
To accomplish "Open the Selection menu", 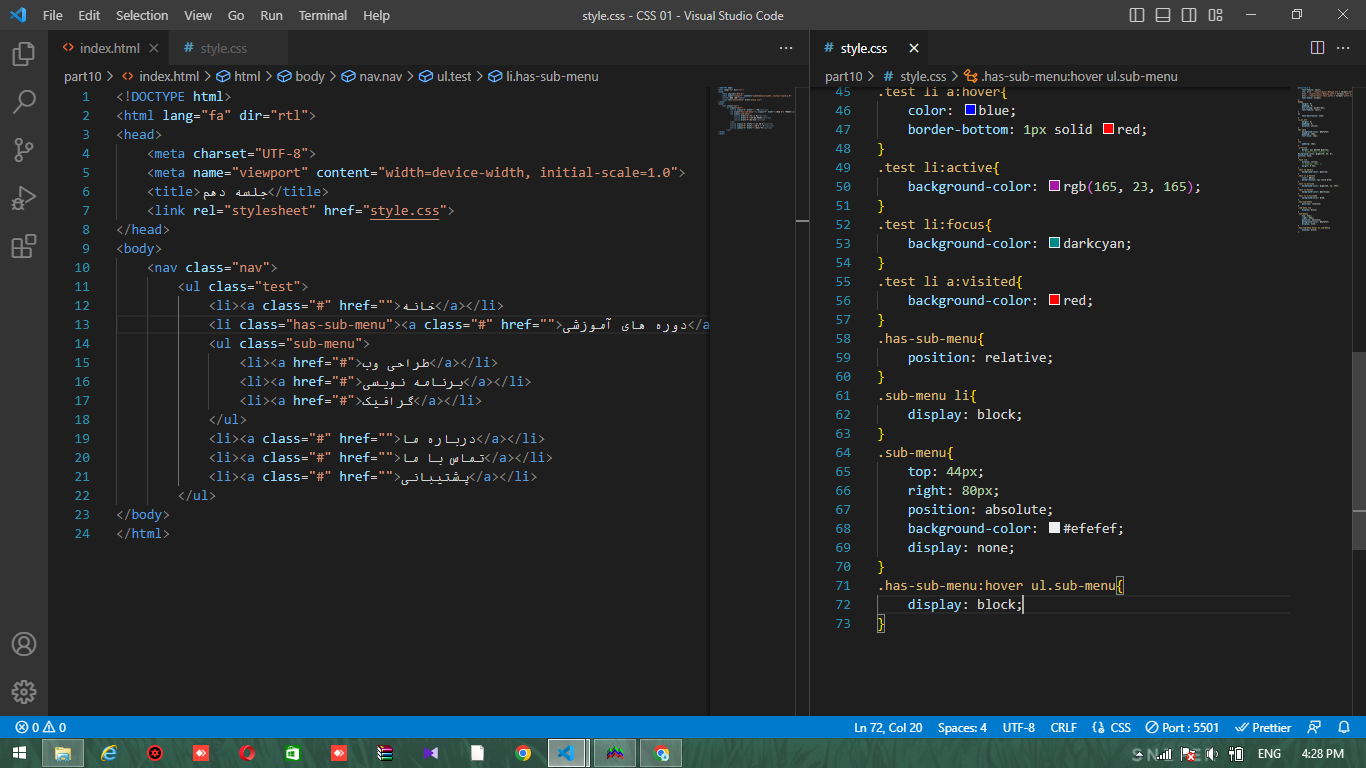I will tap(142, 15).
